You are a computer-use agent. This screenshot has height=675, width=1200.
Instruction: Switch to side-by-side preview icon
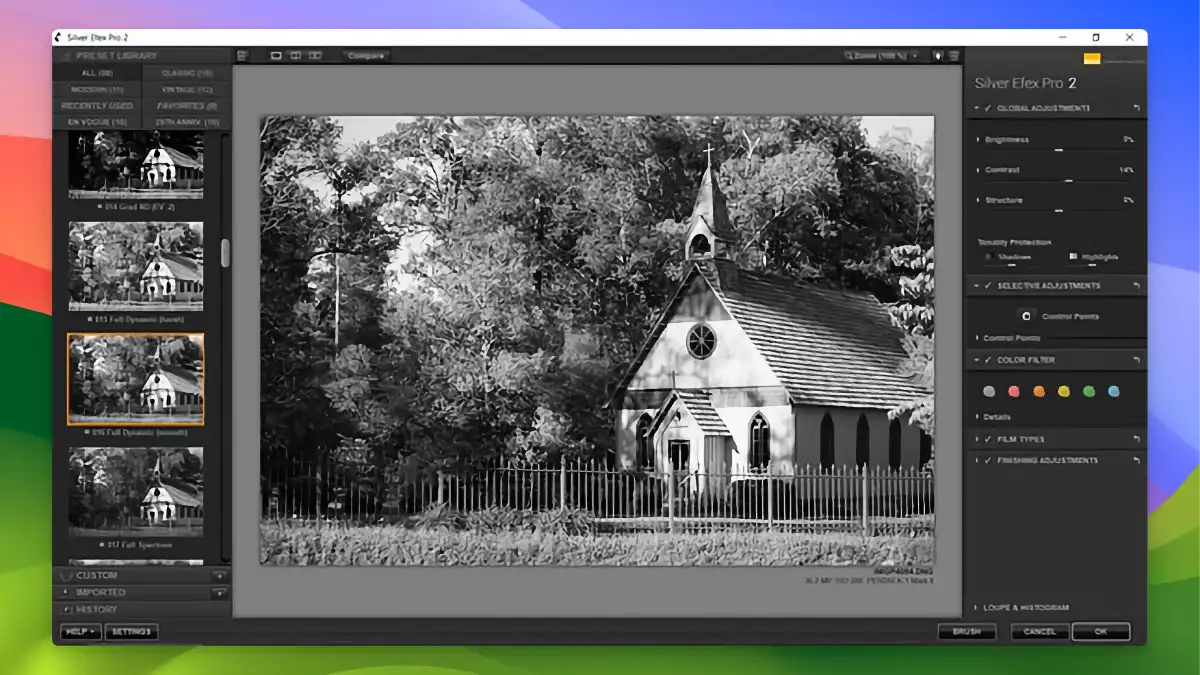point(315,56)
